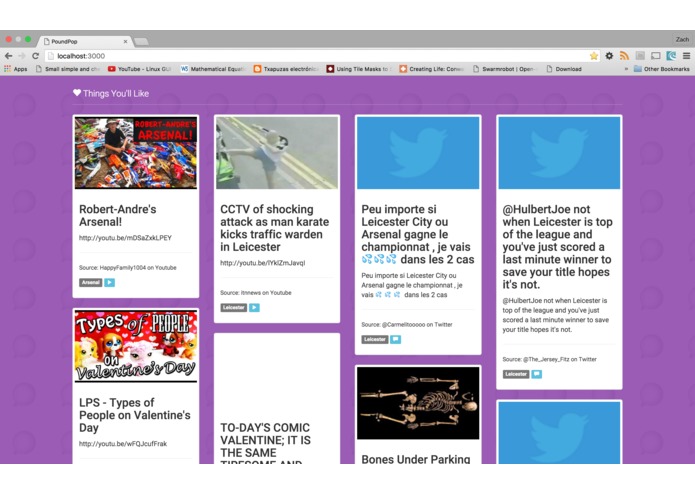Open YouTube - Linux GUI bookmark
Image resolution: width=695 pixels, height=494 pixels.
139,69
